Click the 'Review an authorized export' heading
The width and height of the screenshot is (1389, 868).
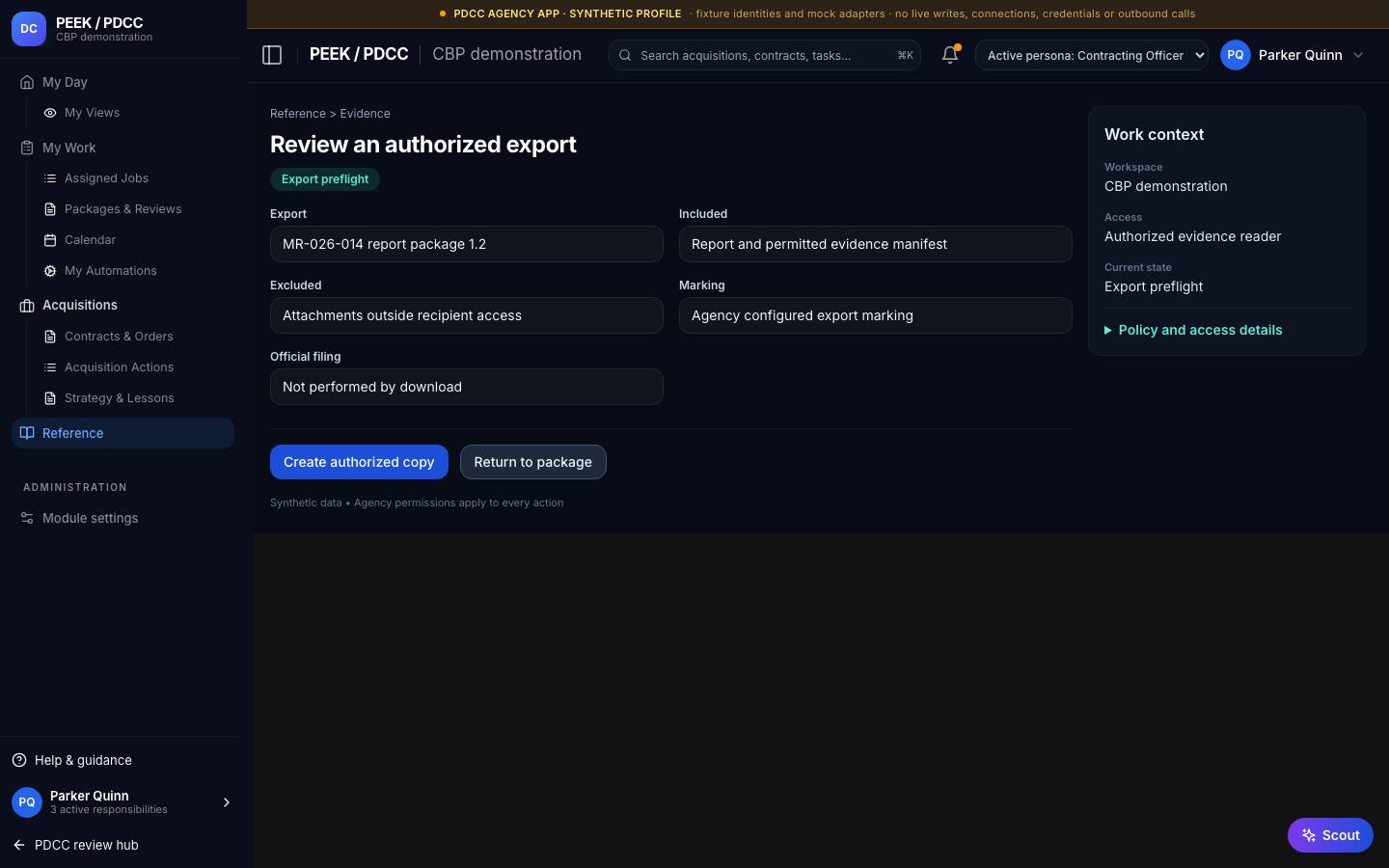[x=423, y=145]
